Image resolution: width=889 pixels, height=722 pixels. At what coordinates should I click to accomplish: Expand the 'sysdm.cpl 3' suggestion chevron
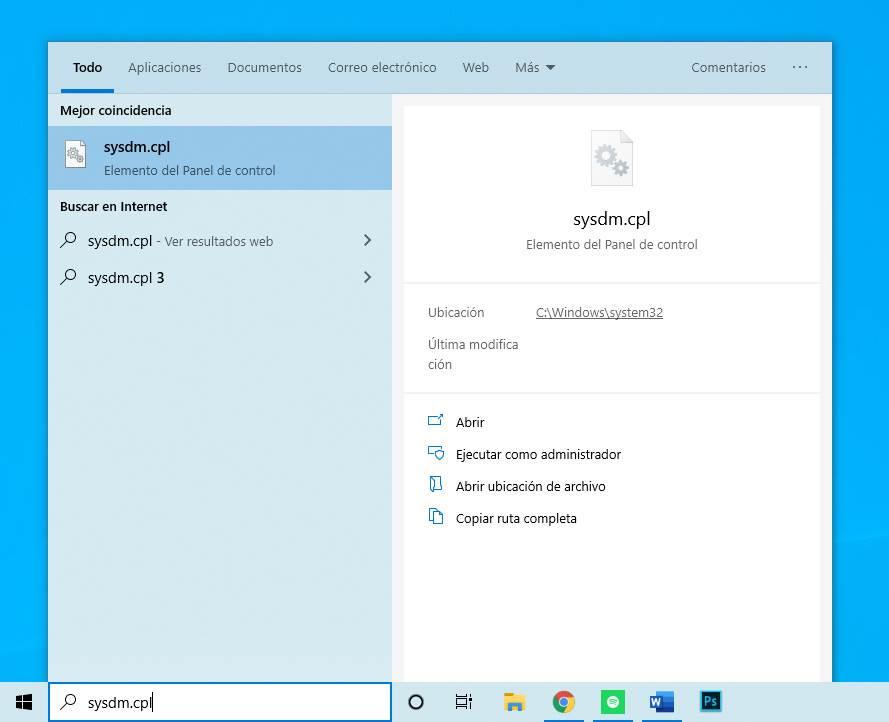367,277
